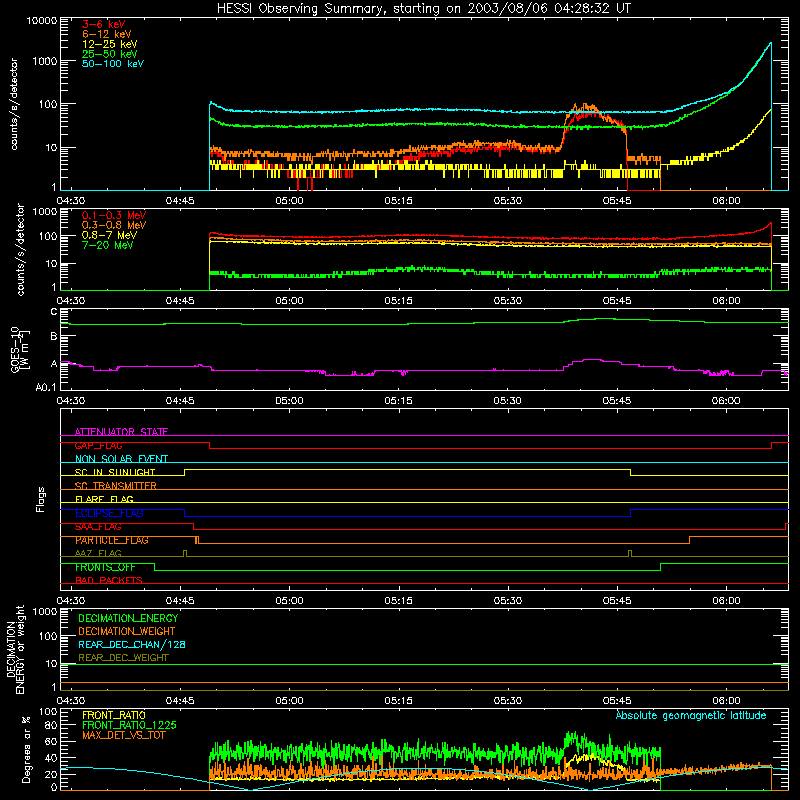
Task: Click the REAR_DEC_CHAN/128 legend label
Action: pos(132,645)
